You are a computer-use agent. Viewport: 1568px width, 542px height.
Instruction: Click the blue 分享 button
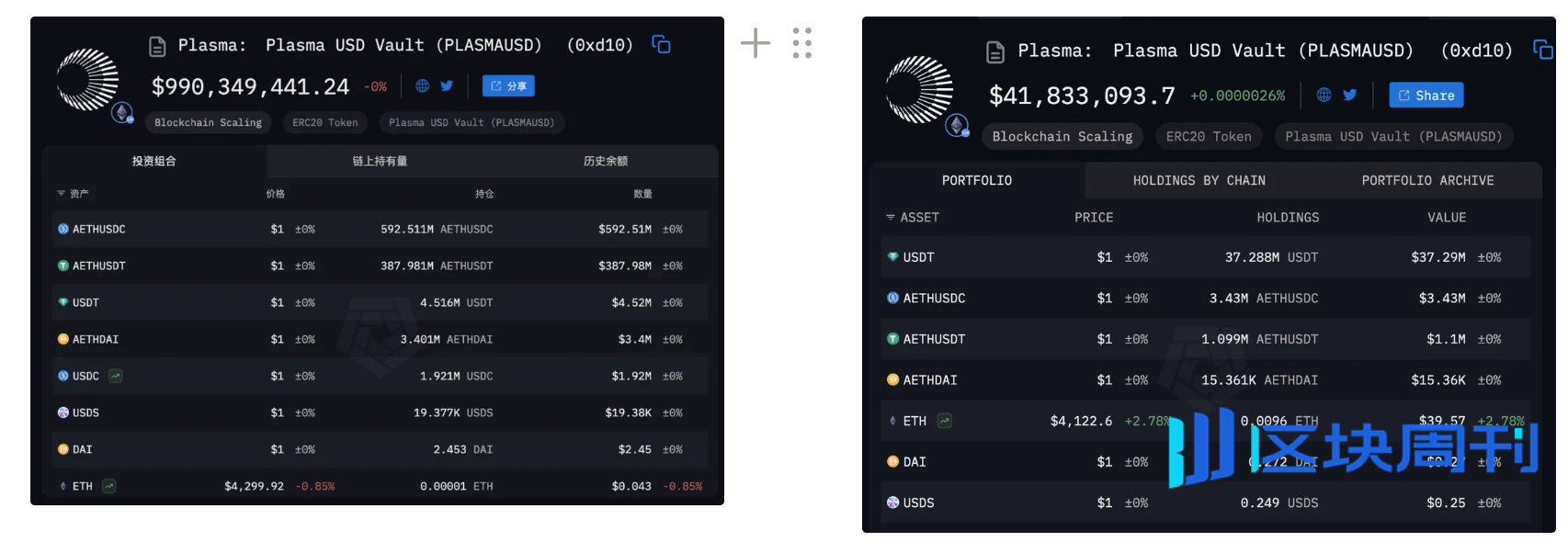point(508,86)
